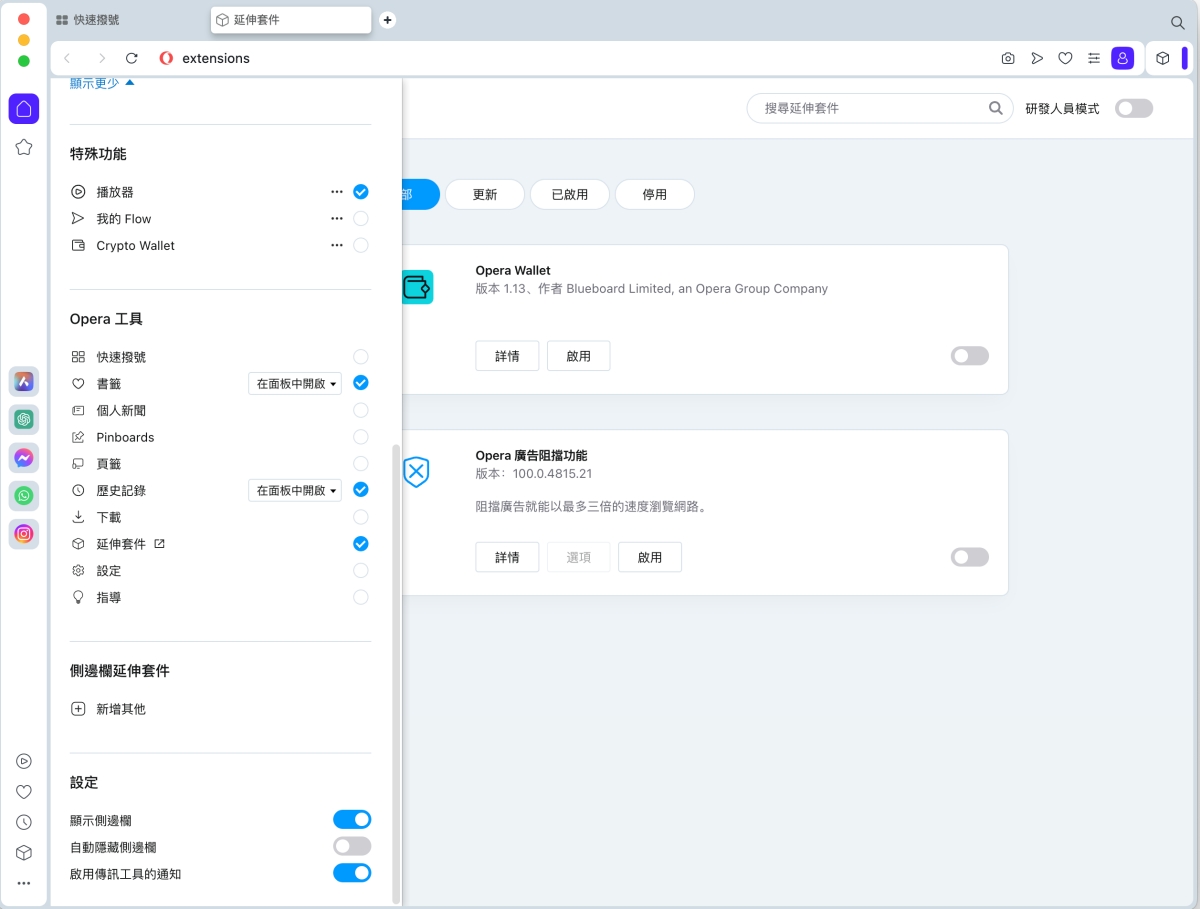This screenshot has width=1200, height=909.
Task: Reload the page with the refresh icon
Action: pos(131,58)
